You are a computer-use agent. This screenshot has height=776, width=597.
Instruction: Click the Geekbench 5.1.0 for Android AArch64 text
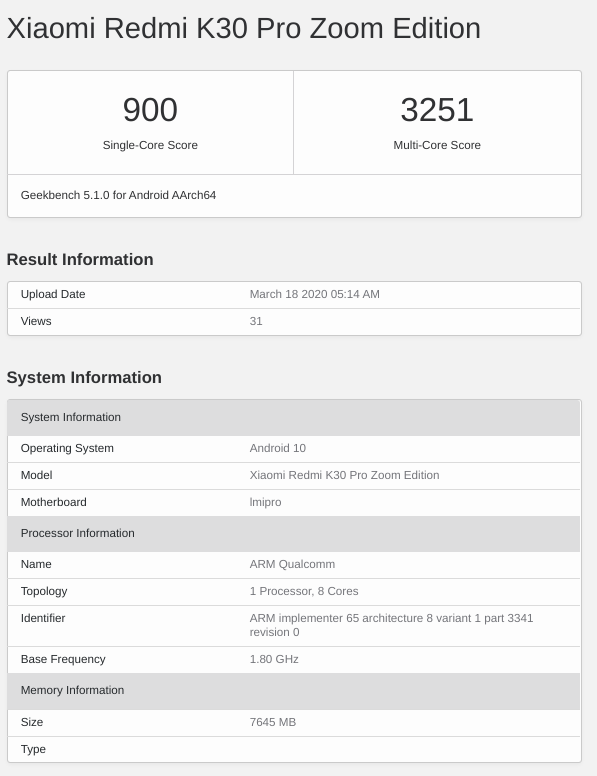click(x=118, y=195)
